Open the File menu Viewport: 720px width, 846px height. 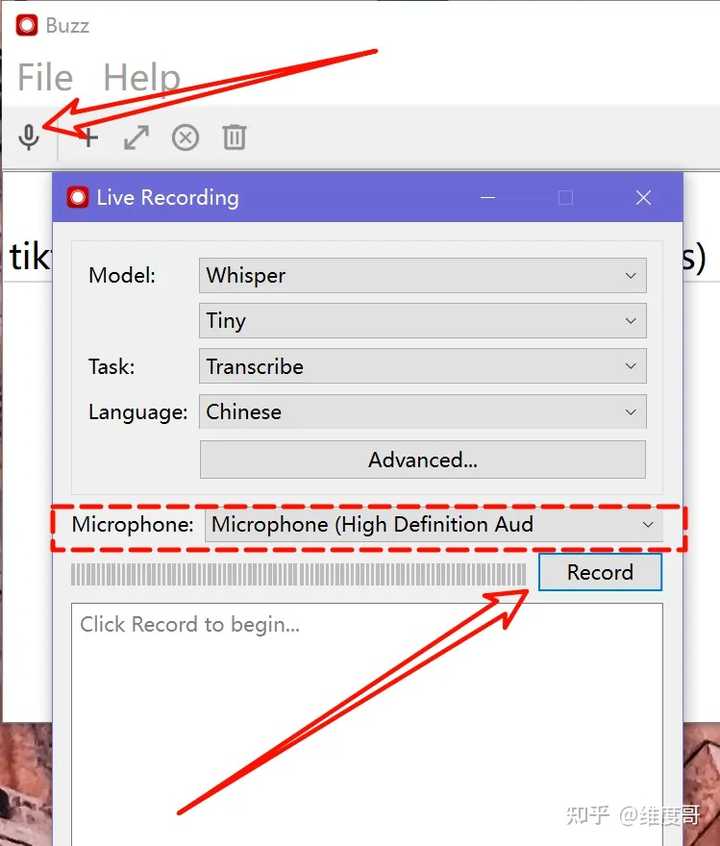coord(45,77)
